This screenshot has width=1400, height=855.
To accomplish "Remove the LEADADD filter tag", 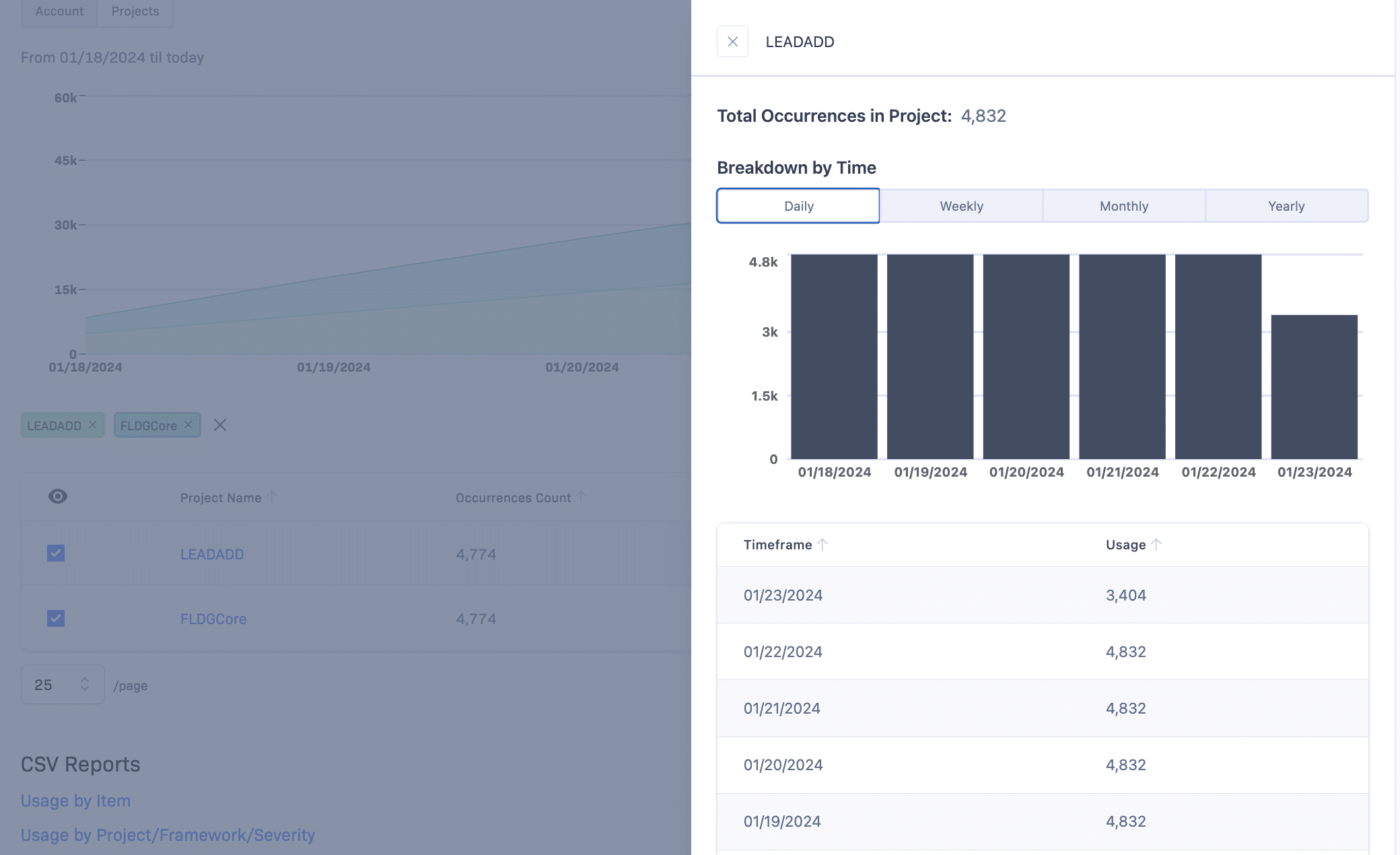I will tap(93, 425).
